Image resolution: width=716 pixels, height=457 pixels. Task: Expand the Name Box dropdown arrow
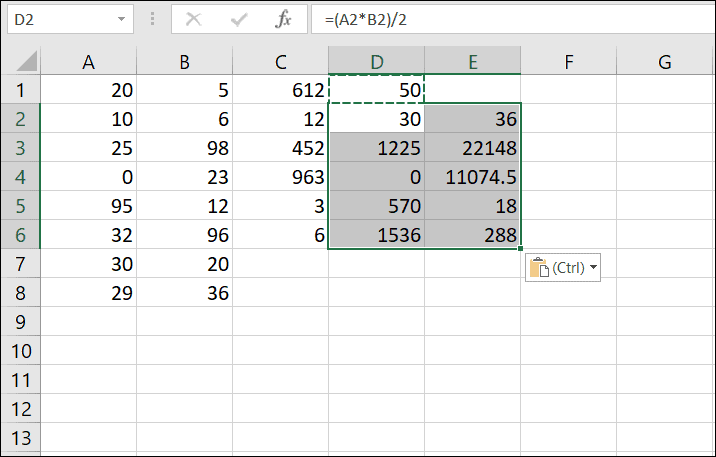121,19
